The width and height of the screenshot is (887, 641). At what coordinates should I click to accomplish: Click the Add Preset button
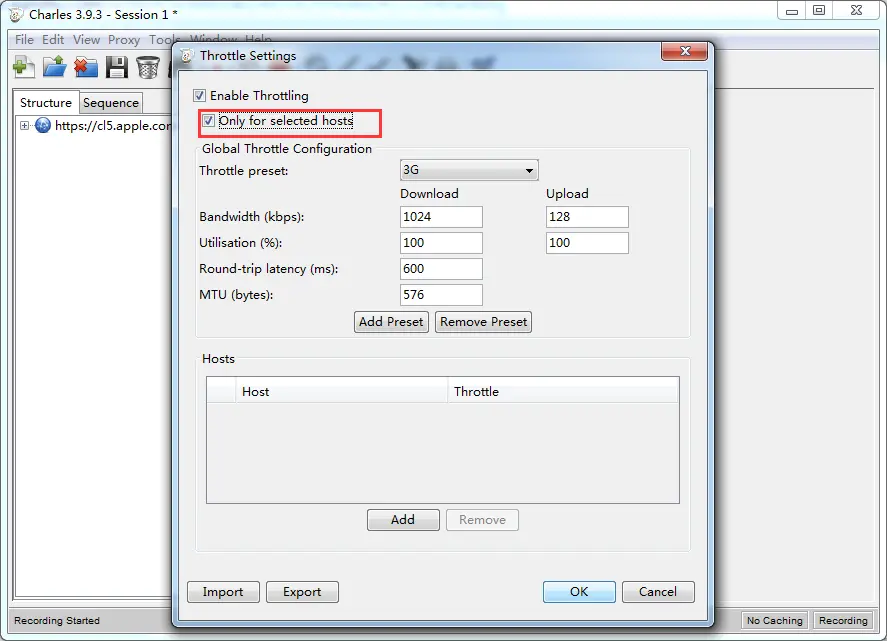tap(391, 322)
